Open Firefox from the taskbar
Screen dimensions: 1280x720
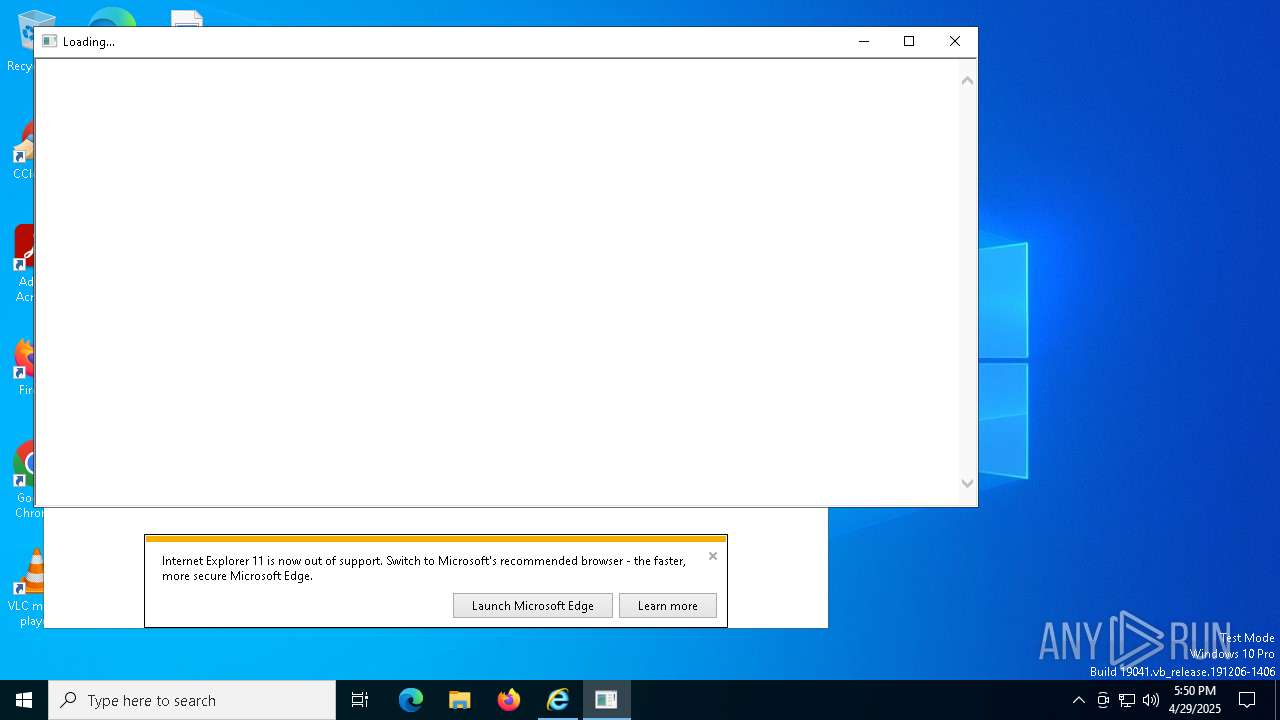pos(509,700)
